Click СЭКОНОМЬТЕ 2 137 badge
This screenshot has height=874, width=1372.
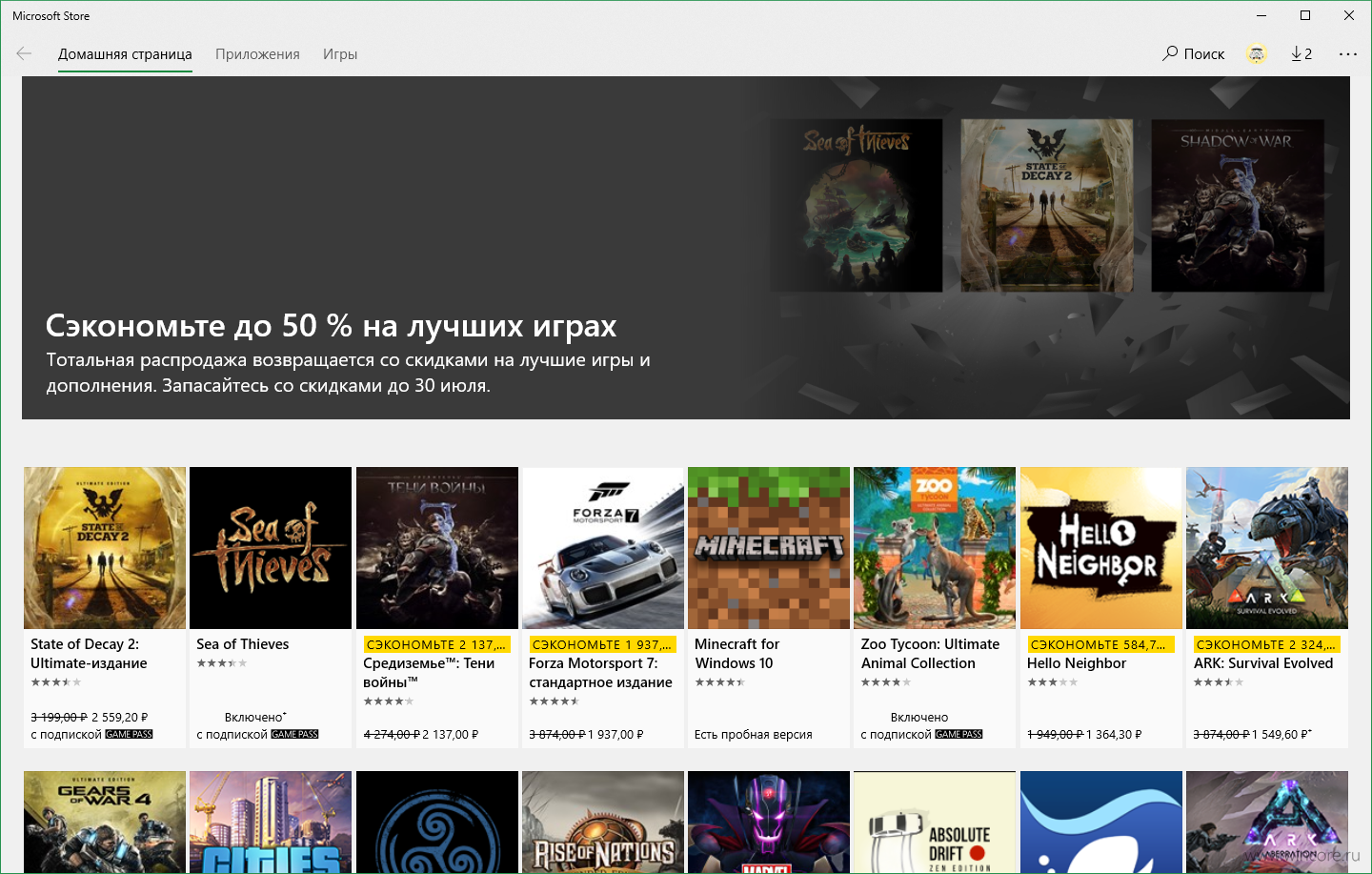436,644
